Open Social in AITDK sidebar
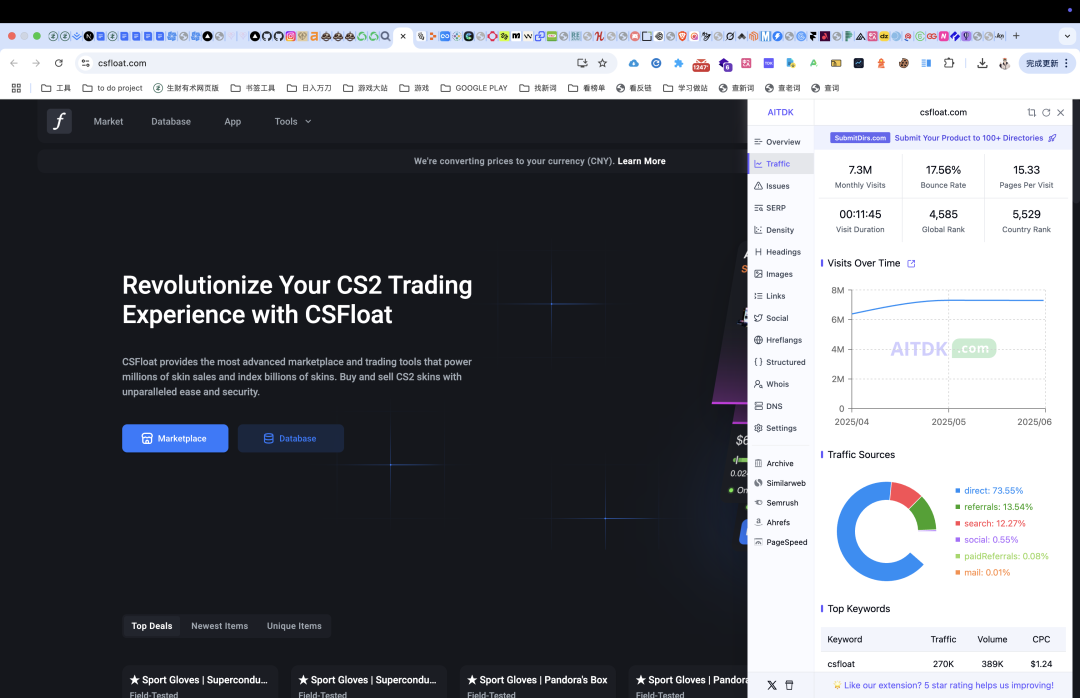The width and height of the screenshot is (1080, 698). click(x=780, y=318)
